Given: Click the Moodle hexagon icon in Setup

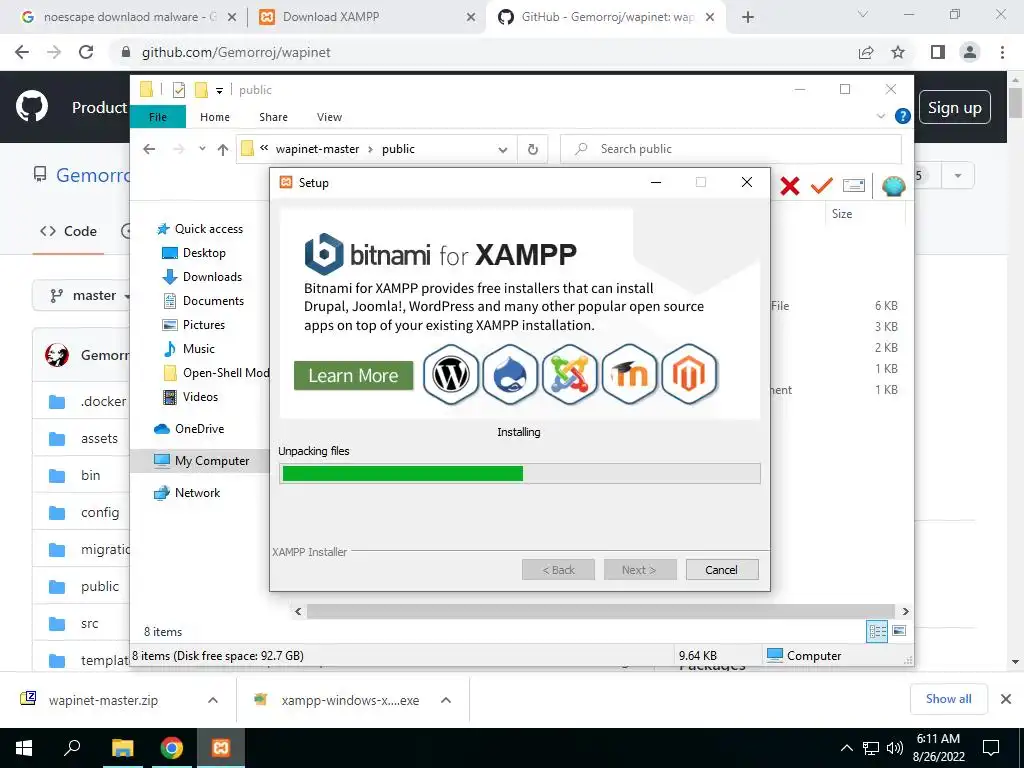Looking at the screenshot, I should (629, 375).
